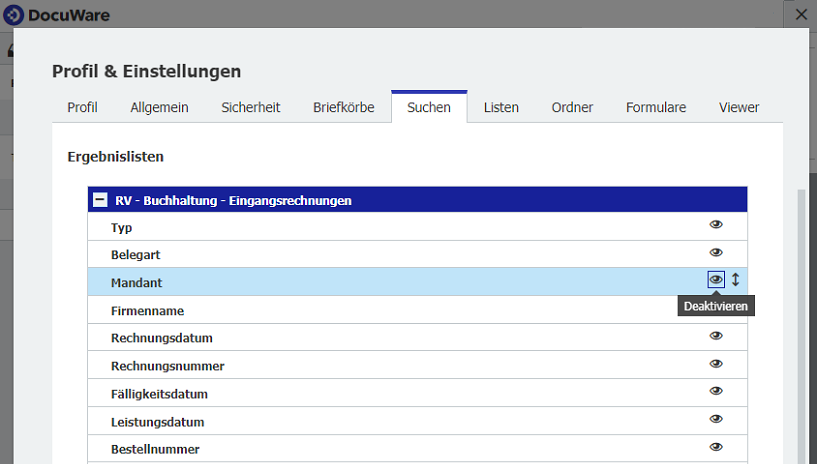Close the Profil & Einstellungen dialog

[x=800, y=15]
